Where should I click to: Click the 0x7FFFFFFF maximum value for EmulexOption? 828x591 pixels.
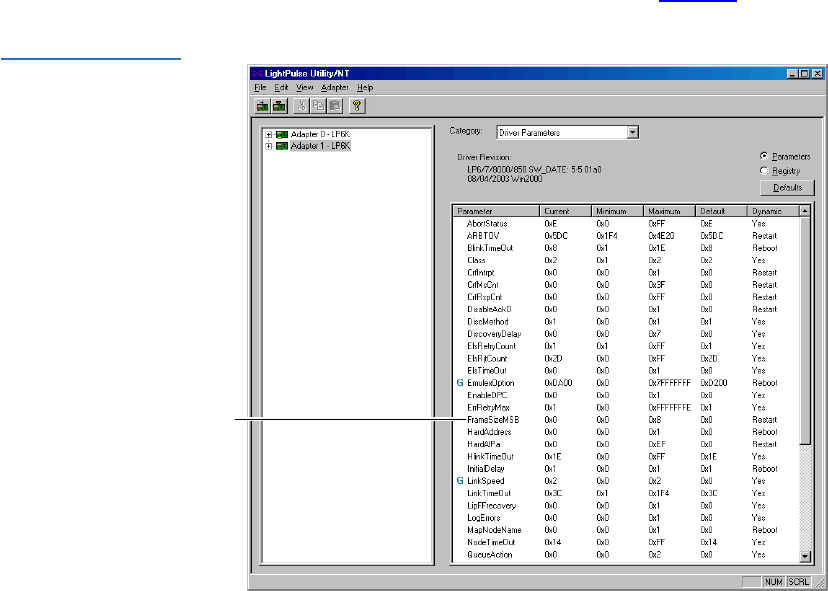tap(669, 383)
